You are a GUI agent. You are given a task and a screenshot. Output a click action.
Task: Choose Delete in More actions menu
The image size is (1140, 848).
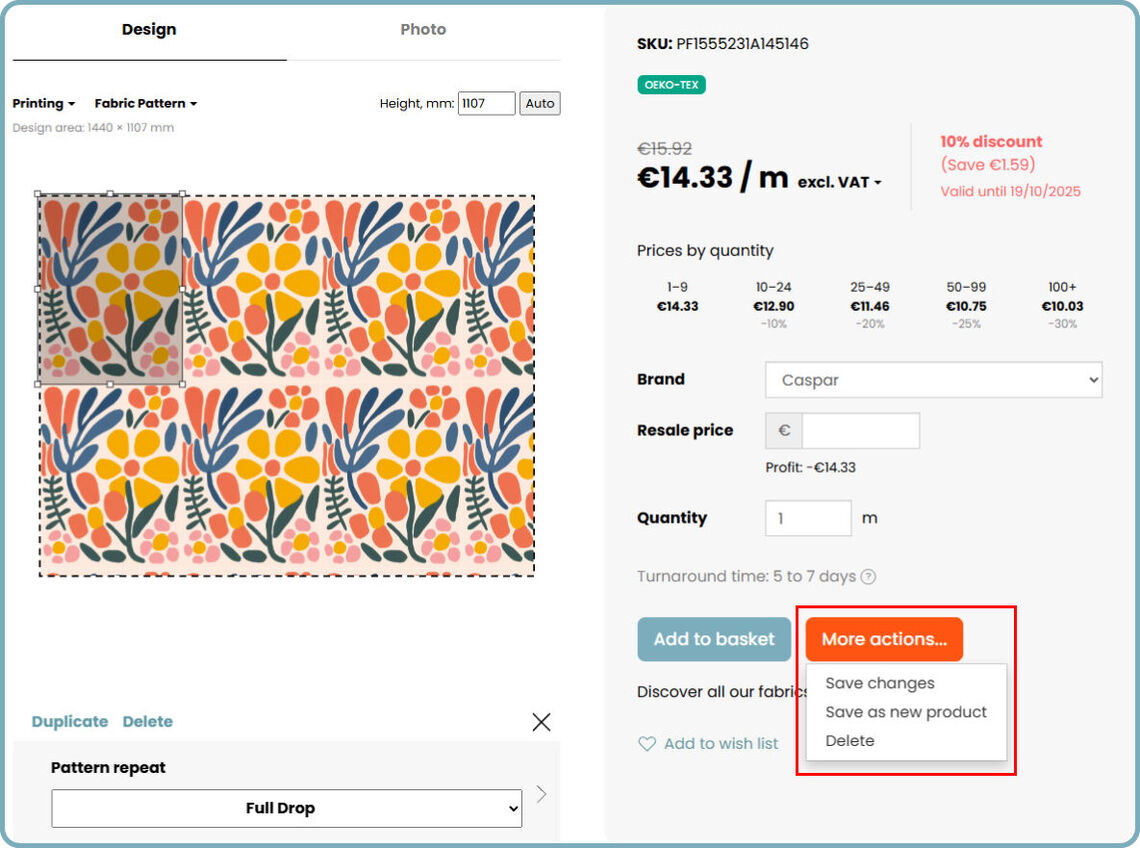point(850,741)
